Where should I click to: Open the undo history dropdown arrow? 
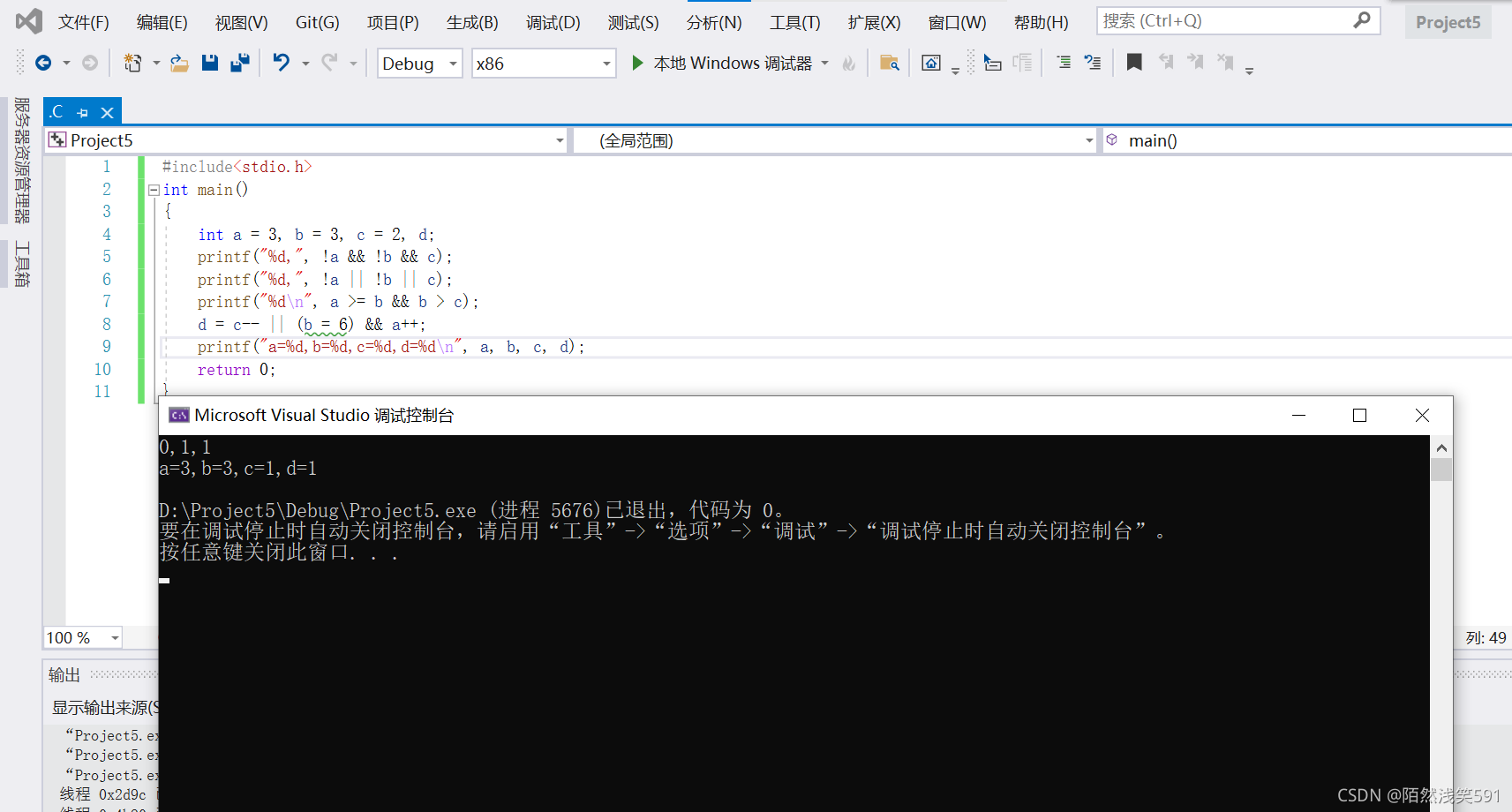click(x=305, y=64)
